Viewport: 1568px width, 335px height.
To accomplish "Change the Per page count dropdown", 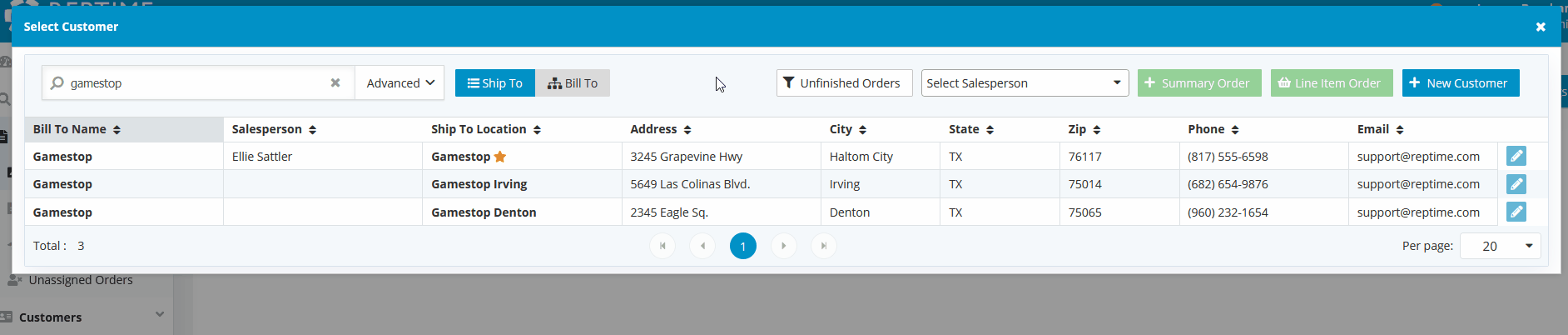I will pos(1500,246).
